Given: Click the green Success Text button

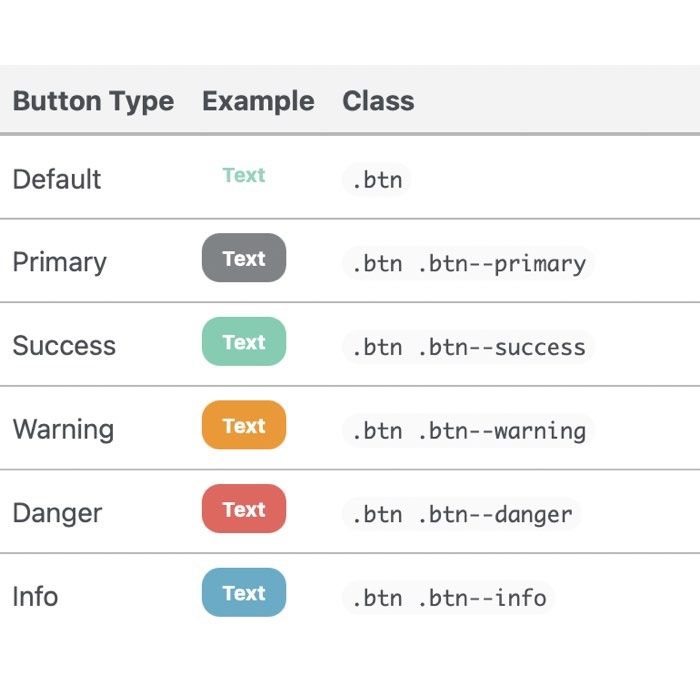Looking at the screenshot, I should [244, 342].
